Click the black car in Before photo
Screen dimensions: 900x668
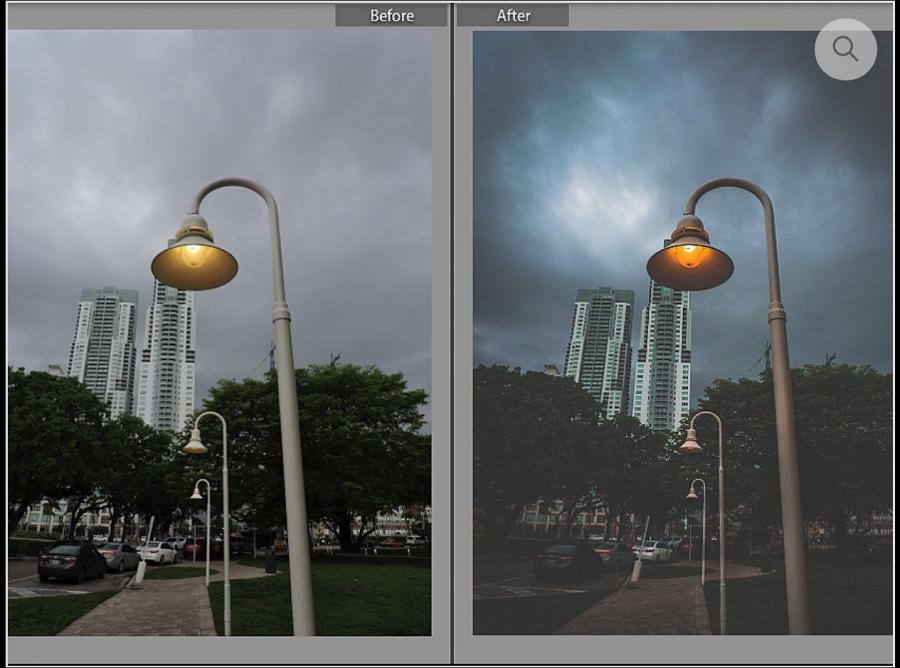(x=72, y=561)
